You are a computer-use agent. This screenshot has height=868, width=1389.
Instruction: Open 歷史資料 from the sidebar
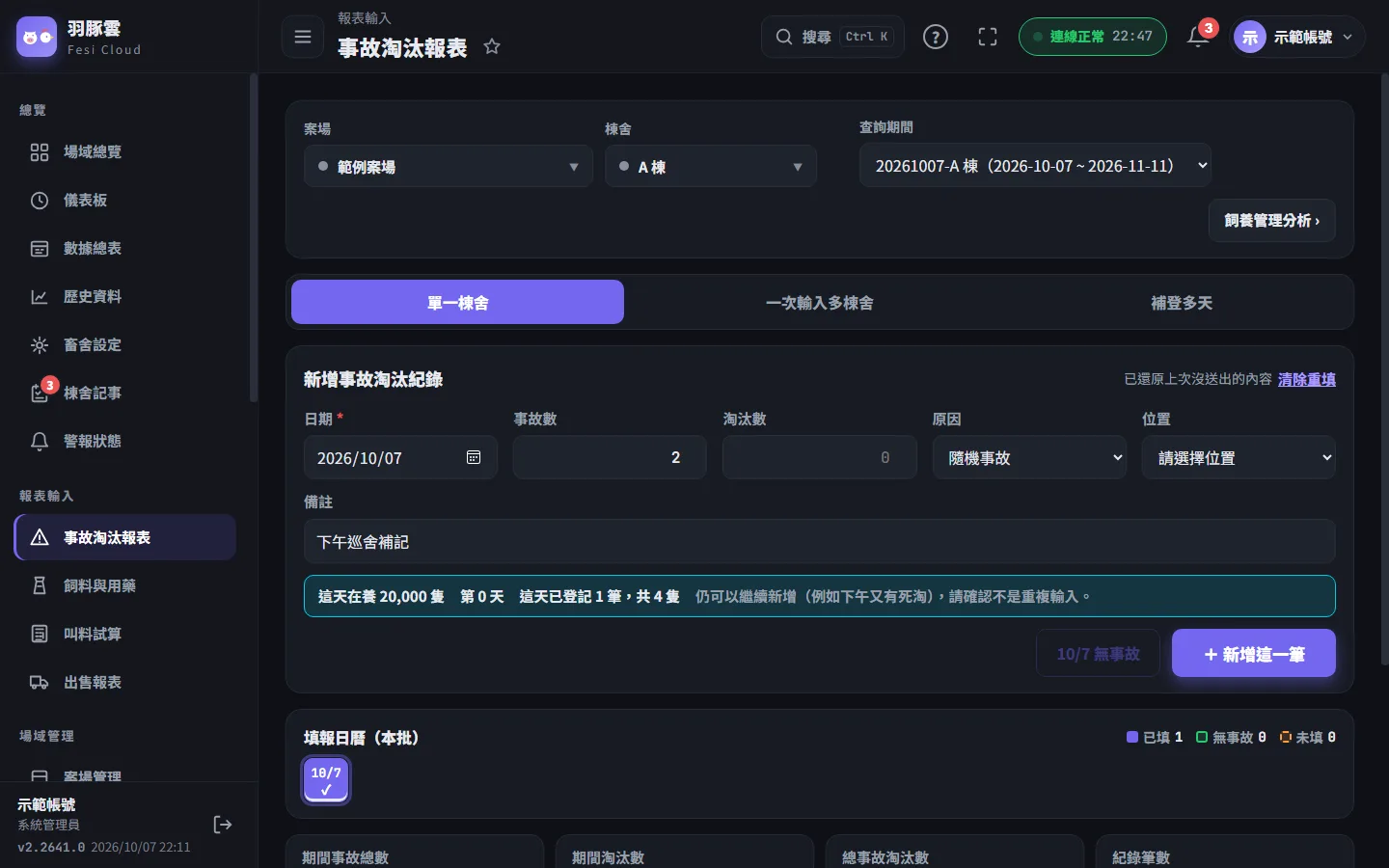click(125, 297)
